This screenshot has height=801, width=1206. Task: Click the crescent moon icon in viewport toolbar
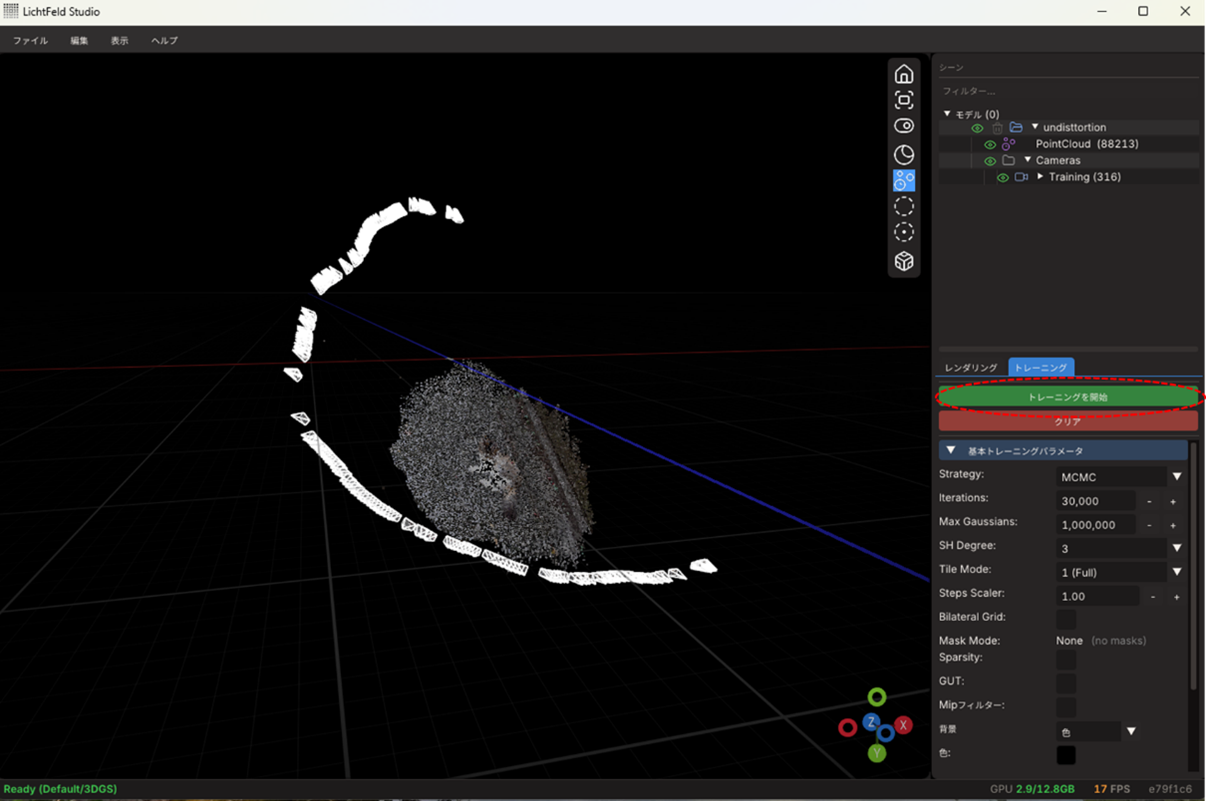904,154
